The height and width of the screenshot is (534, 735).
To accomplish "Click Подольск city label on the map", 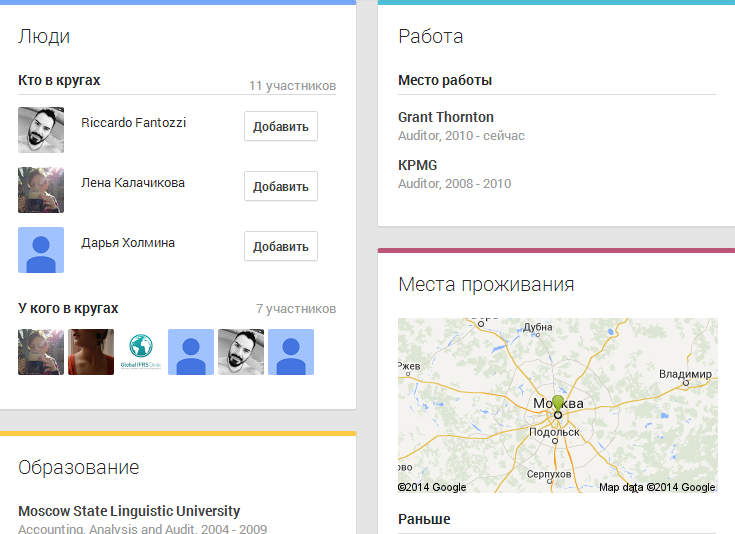I will [555, 432].
